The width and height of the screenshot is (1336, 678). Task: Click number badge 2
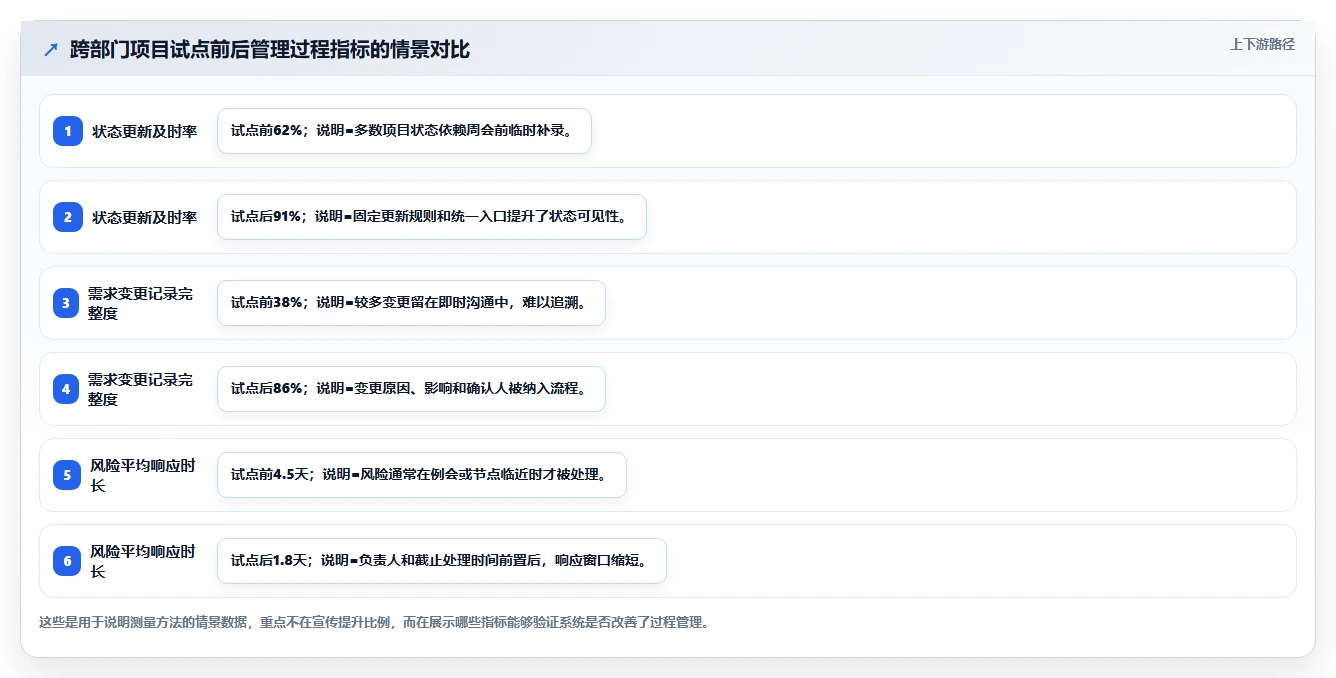(x=68, y=217)
